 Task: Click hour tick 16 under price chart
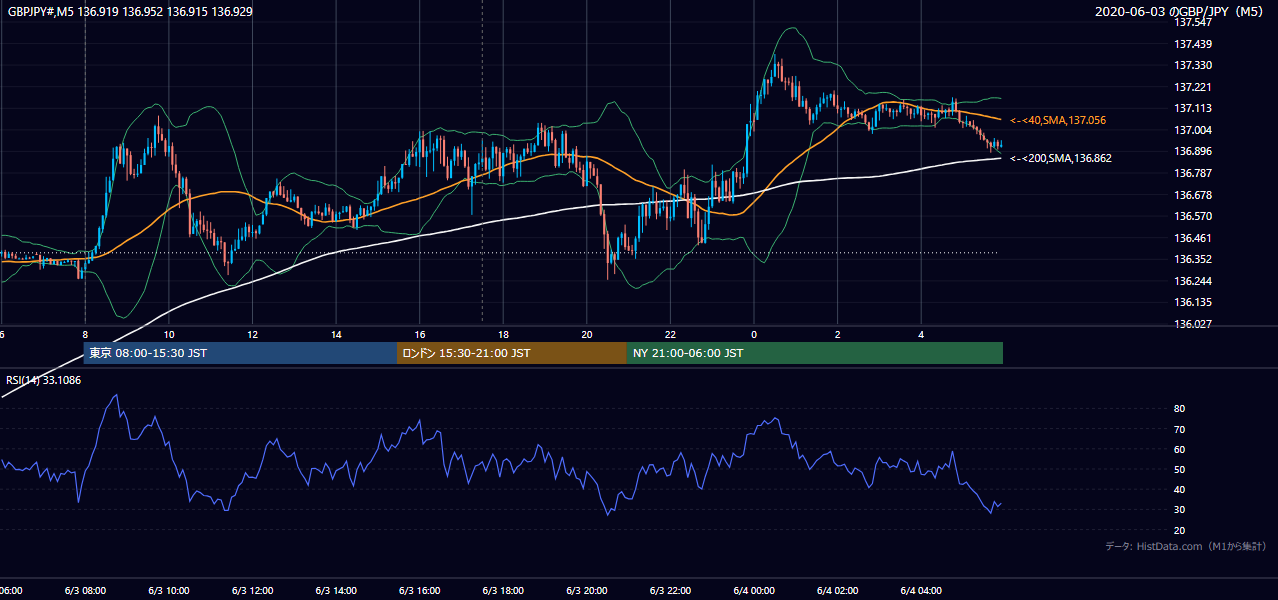[x=420, y=335]
